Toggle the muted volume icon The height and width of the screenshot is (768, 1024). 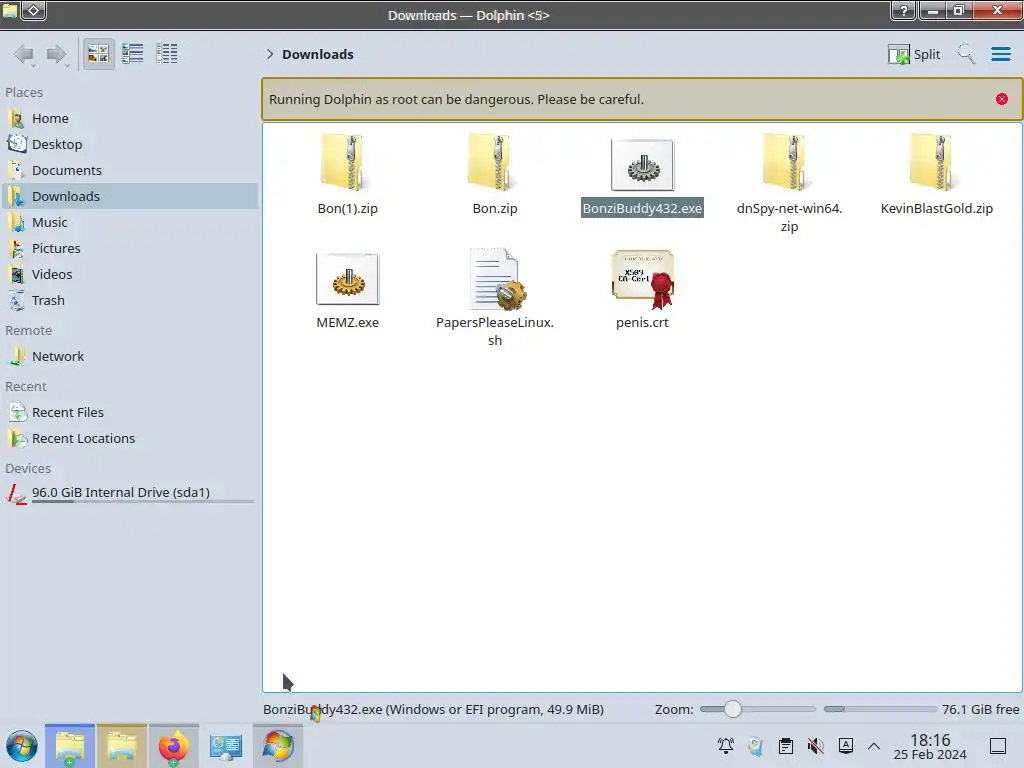(x=816, y=746)
